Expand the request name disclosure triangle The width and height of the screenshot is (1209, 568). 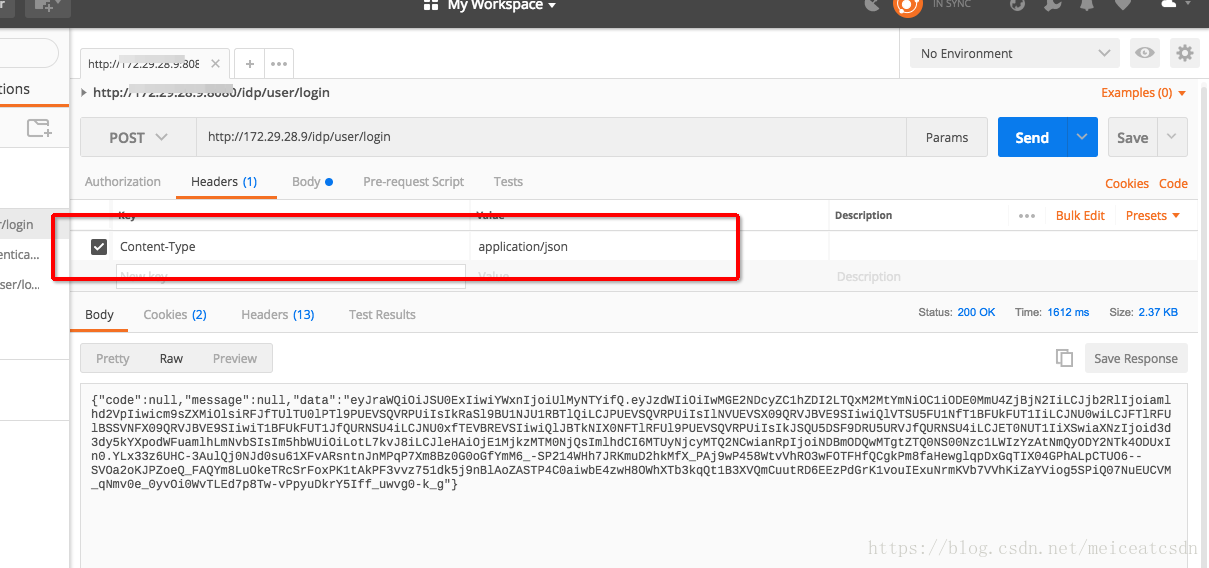tap(84, 92)
